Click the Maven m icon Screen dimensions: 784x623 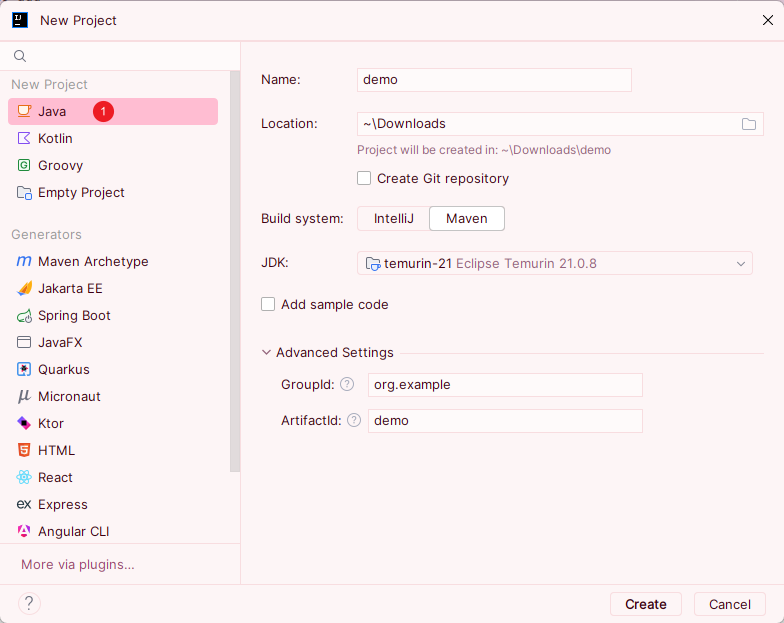[x=24, y=262]
